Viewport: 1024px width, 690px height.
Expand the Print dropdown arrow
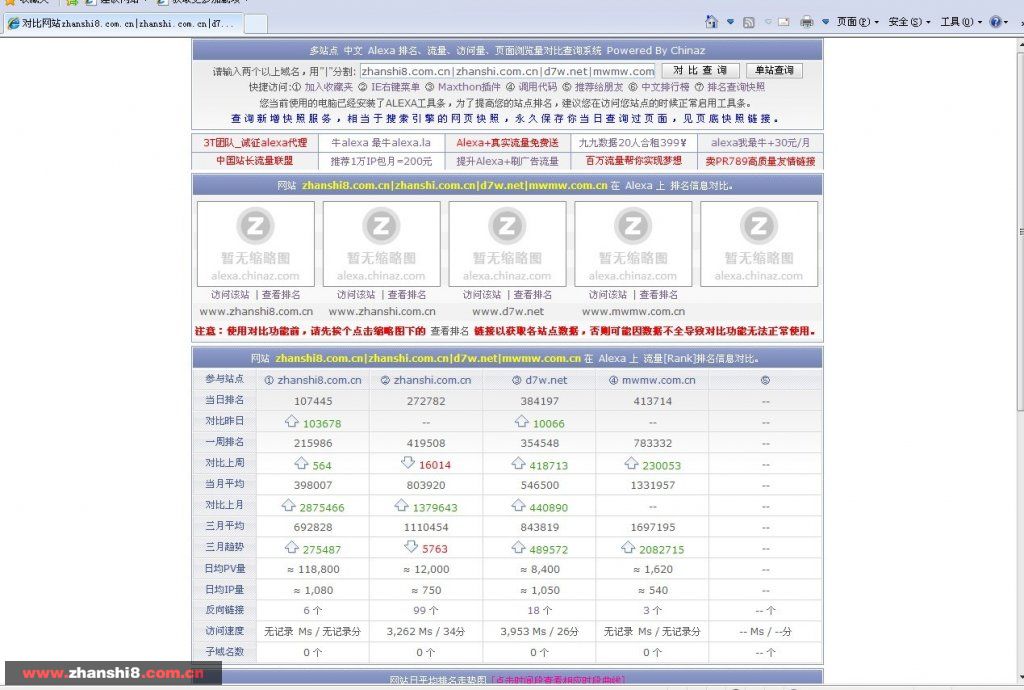tap(825, 22)
